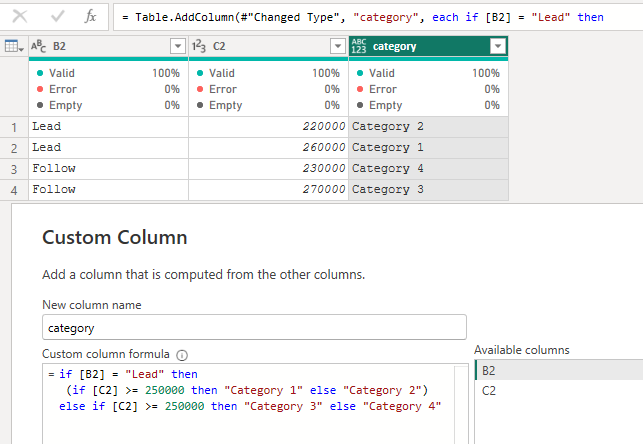The width and height of the screenshot is (643, 444).
Task: Click the "Category 2" cell
Action: [x=429, y=127]
